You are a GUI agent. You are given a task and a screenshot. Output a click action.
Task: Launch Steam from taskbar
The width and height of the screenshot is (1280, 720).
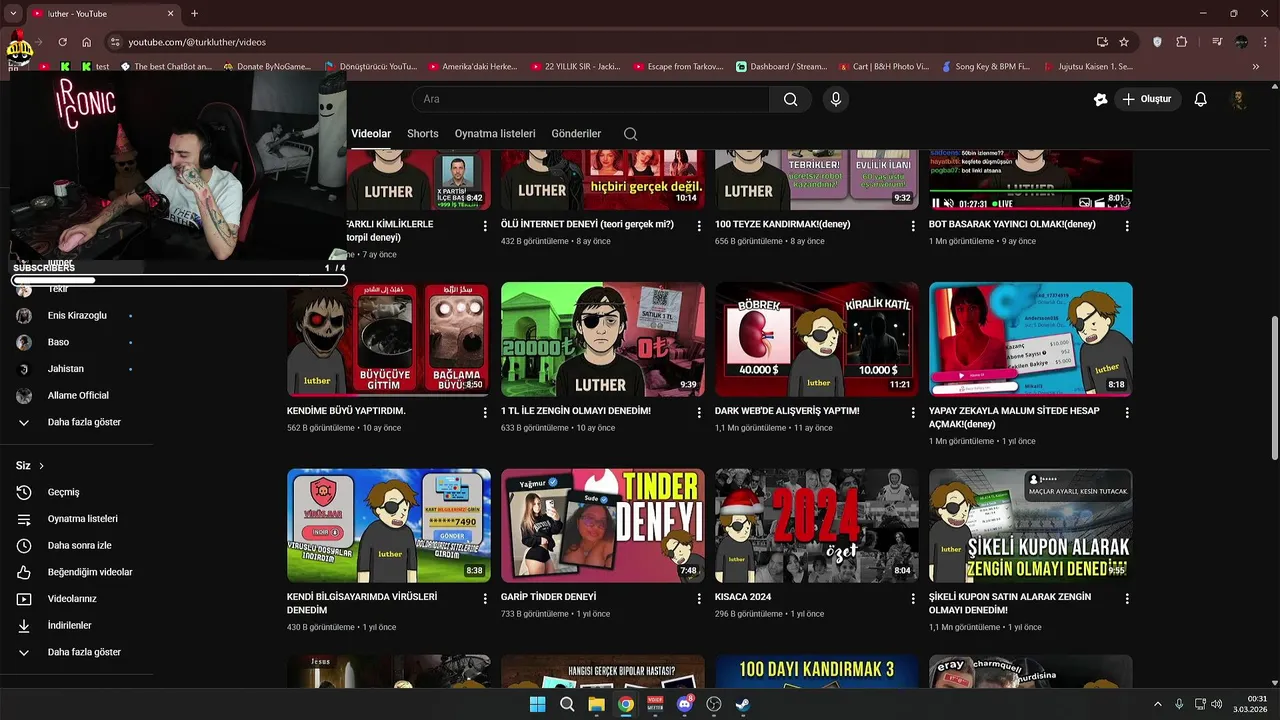click(743, 704)
